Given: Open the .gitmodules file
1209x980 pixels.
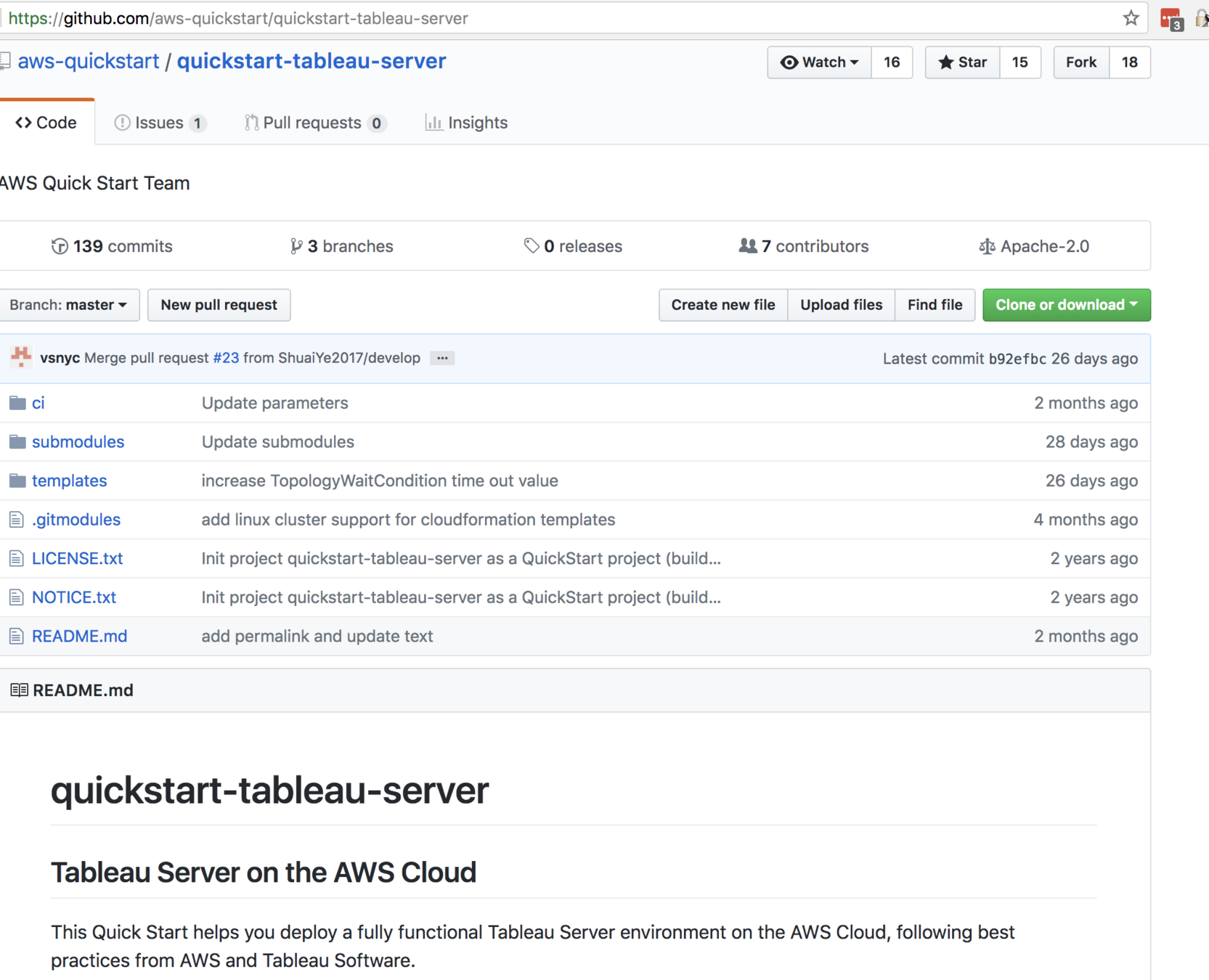Looking at the screenshot, I should click(76, 520).
